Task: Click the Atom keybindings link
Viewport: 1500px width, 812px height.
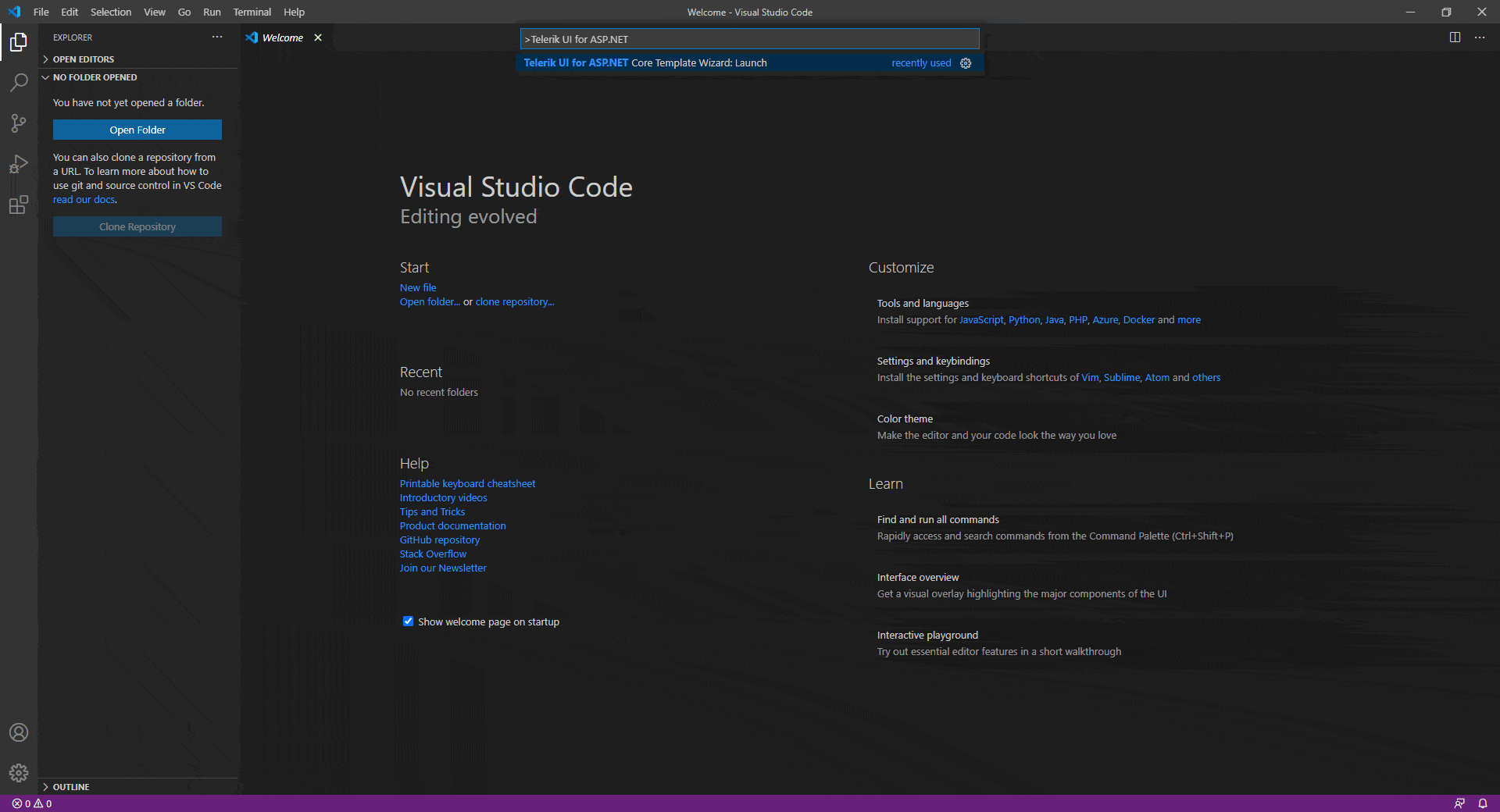Action: tap(1157, 378)
